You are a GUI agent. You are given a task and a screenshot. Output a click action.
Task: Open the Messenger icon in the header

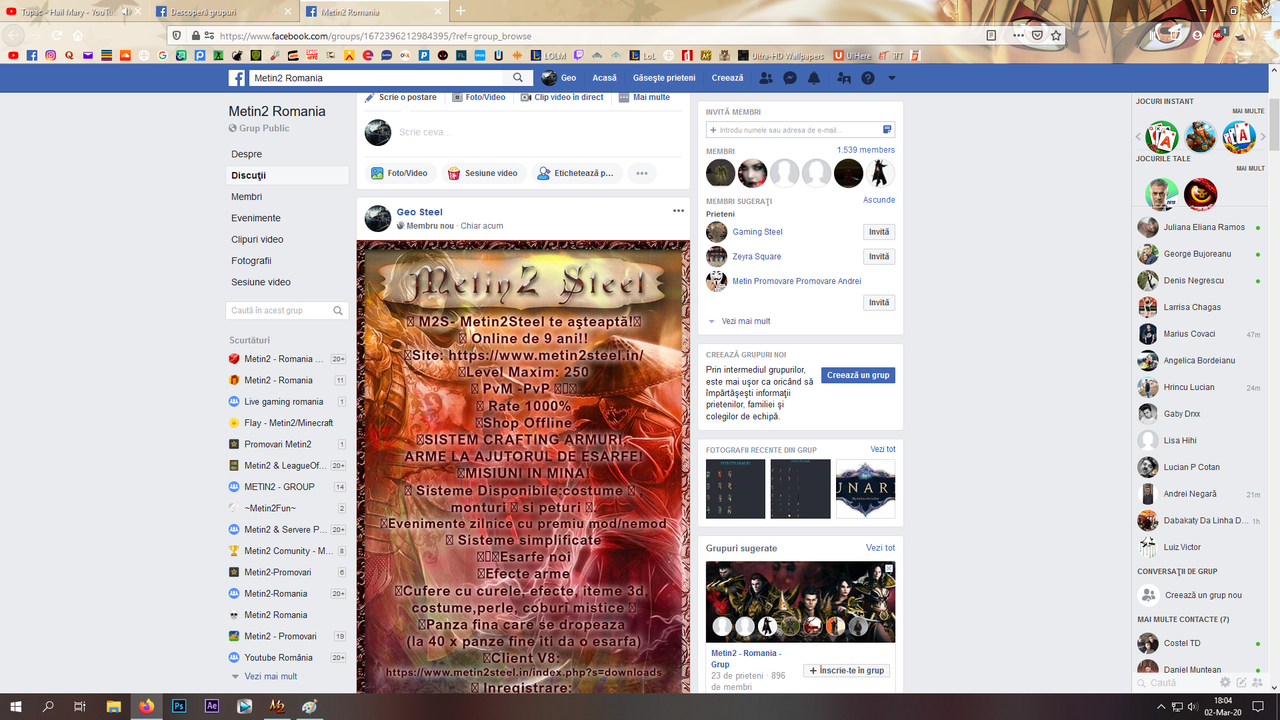point(790,78)
